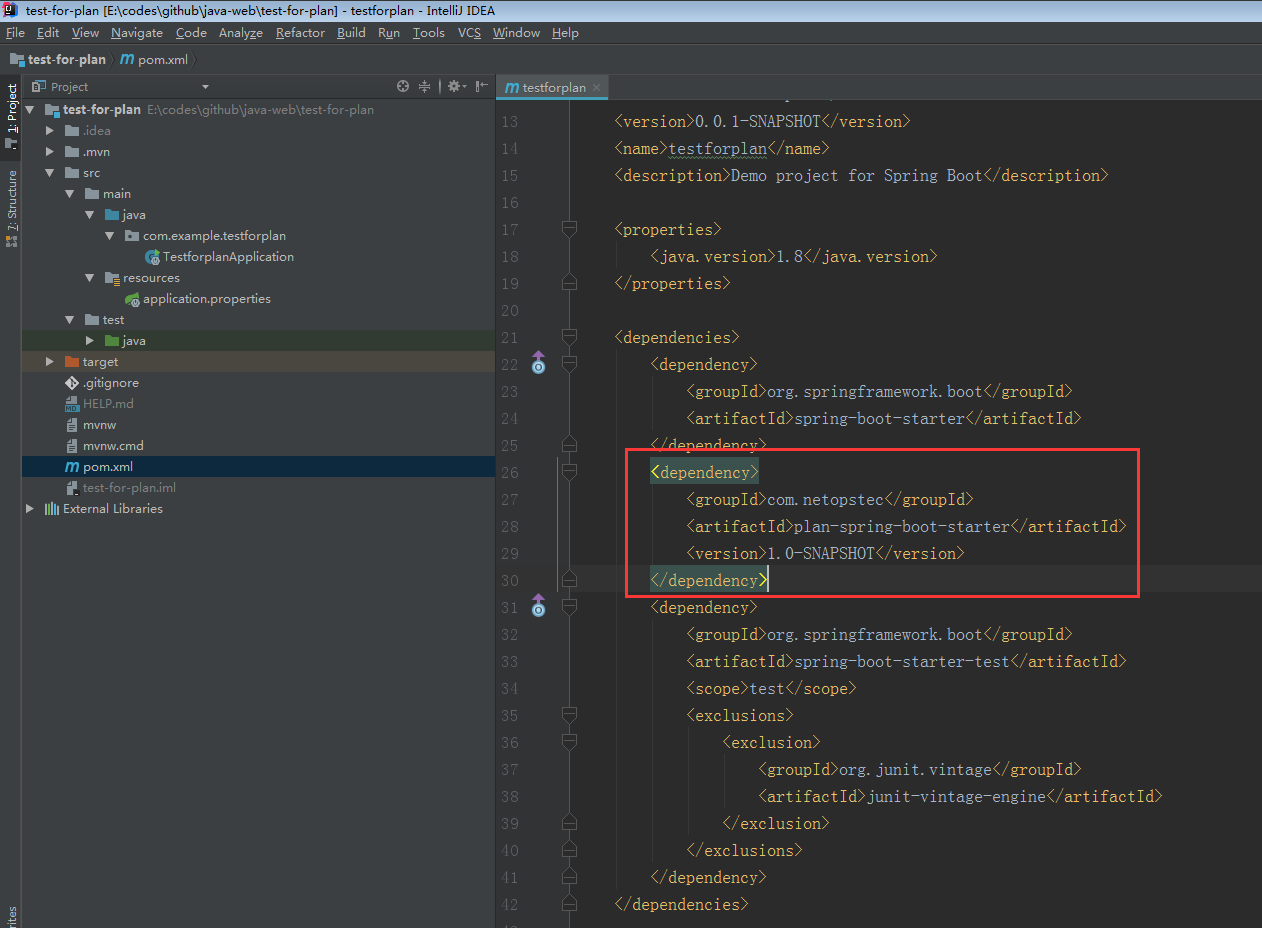Click the spring-boot-starter-test artifactId text
Viewport: 1262px width, 928px height.
(x=902, y=661)
